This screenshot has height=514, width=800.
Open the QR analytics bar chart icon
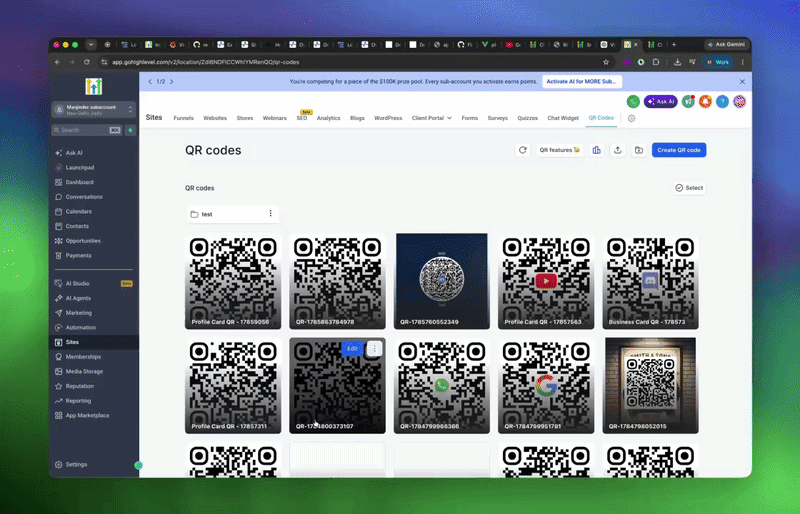[x=596, y=150]
